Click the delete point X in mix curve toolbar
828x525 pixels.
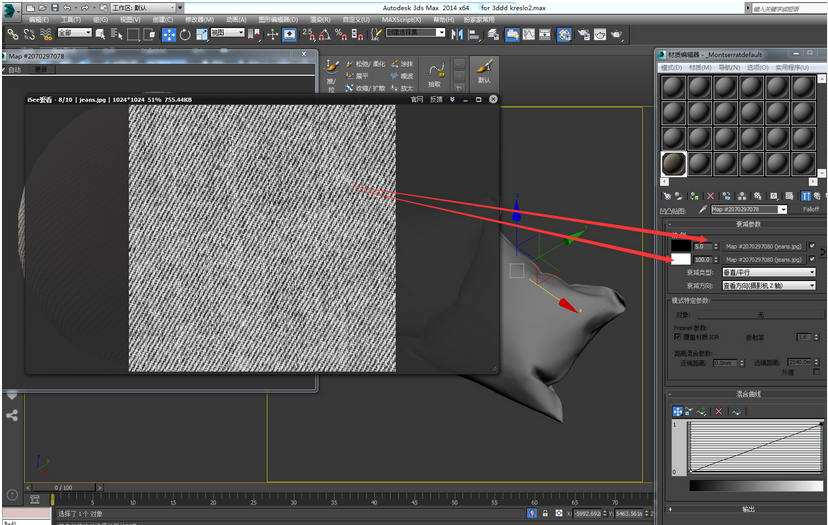pyautogui.click(x=719, y=411)
